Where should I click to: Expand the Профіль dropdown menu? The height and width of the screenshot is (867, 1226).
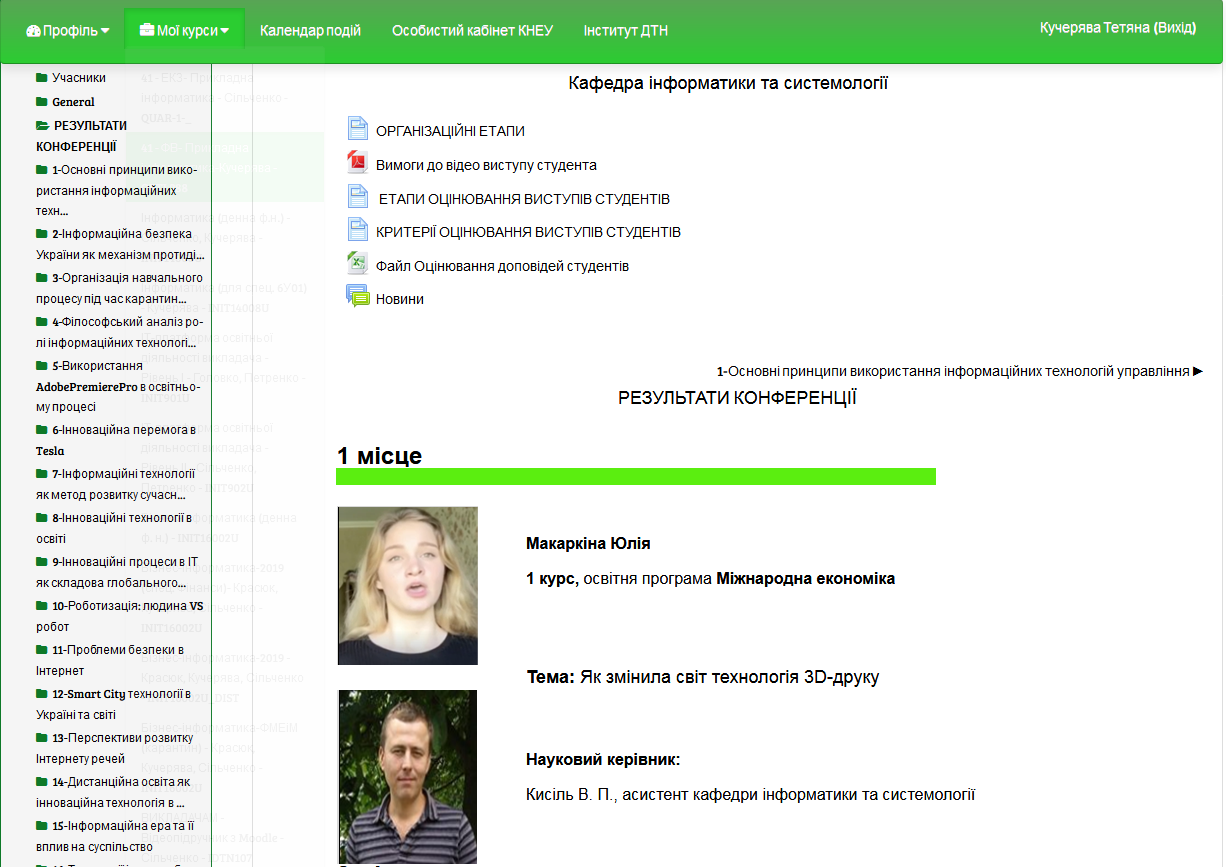pyautogui.click(x=68, y=31)
